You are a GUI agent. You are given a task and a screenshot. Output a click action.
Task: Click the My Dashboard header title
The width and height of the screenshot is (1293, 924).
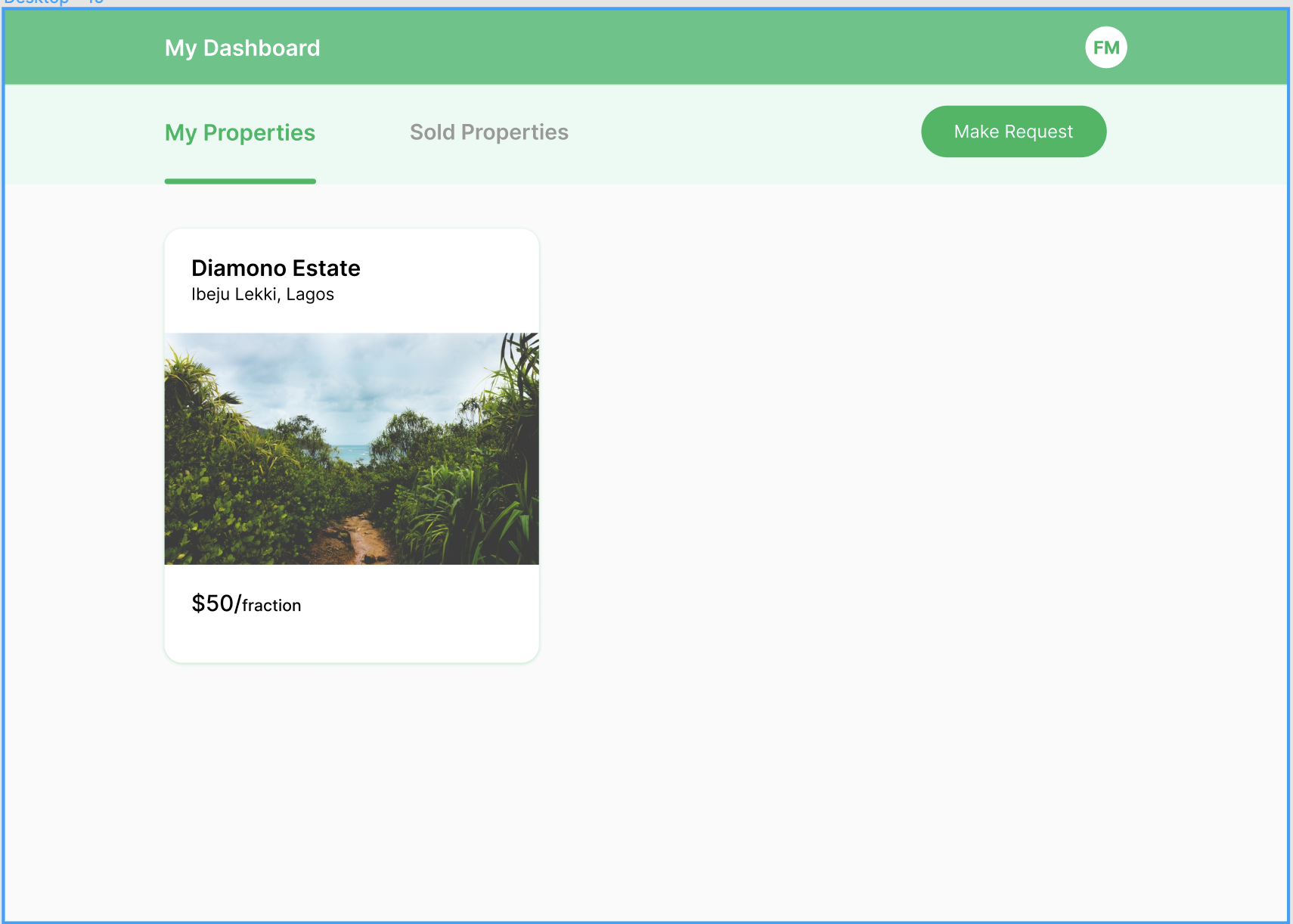[242, 48]
